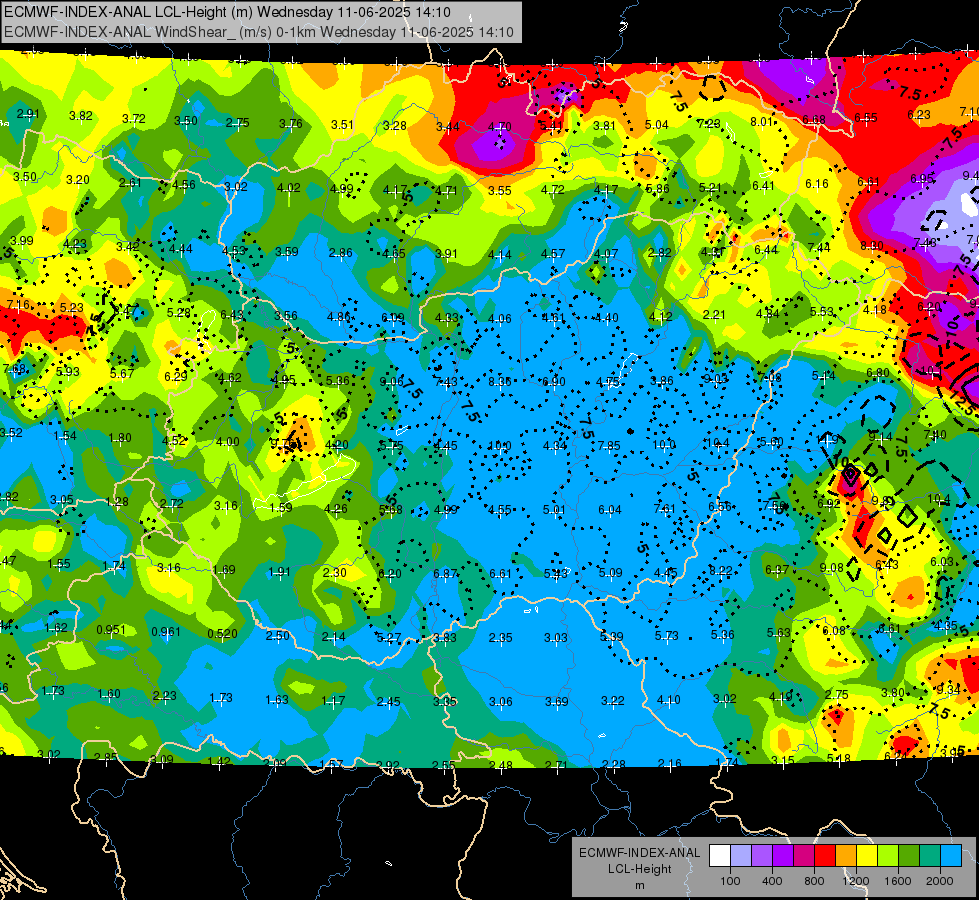Image resolution: width=979 pixels, height=900 pixels.
Task: Click the sky blue legend swatch
Action: 951,856
